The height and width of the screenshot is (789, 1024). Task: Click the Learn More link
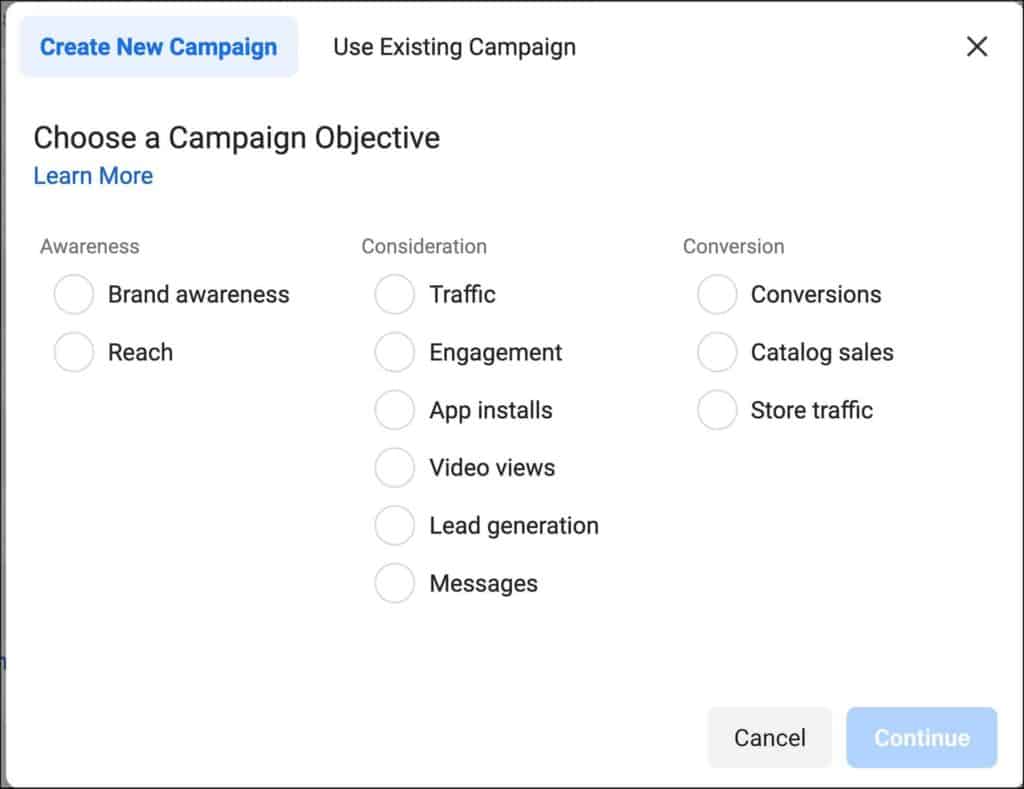(93, 176)
